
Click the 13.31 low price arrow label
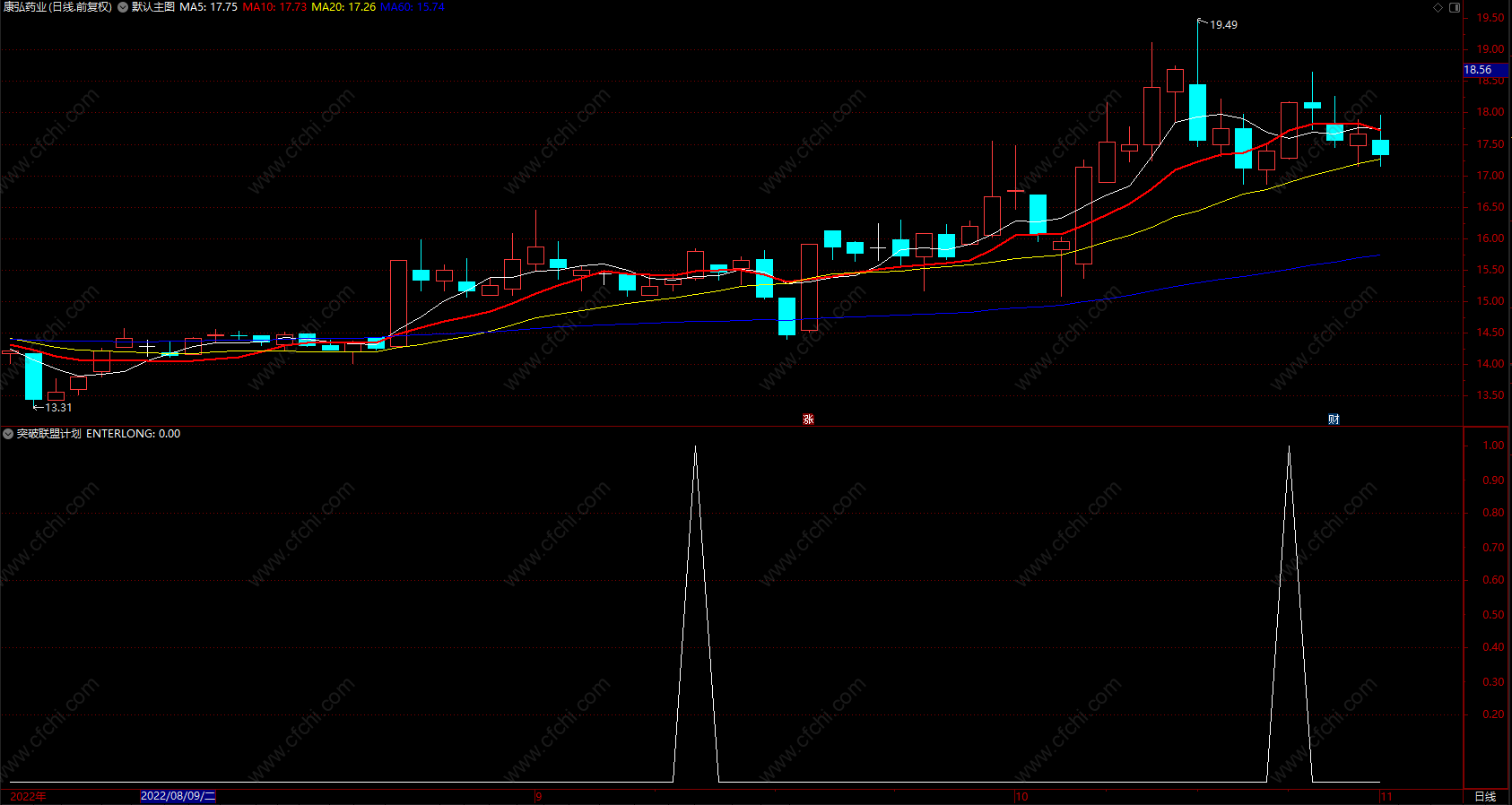pyautogui.click(x=53, y=408)
